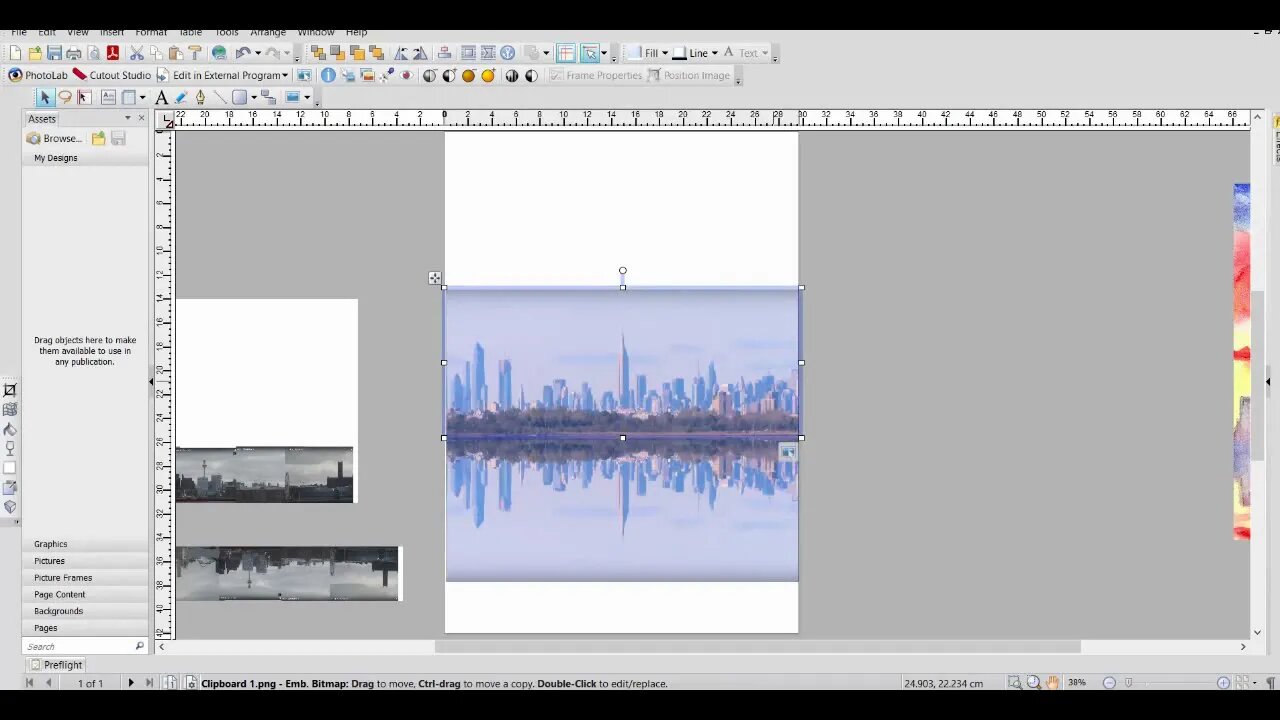Open the Backgrounds asset category
The height and width of the screenshot is (720, 1280).
[x=58, y=611]
